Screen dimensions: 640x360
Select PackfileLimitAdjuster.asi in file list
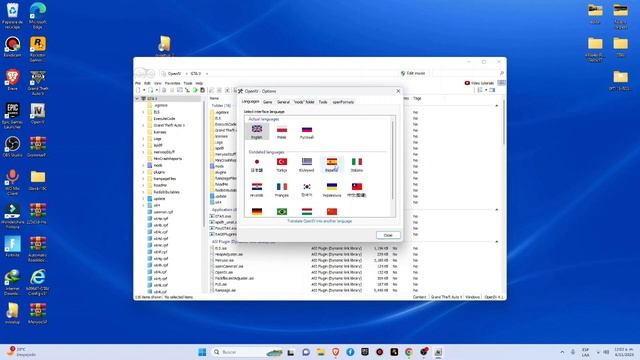point(234,278)
